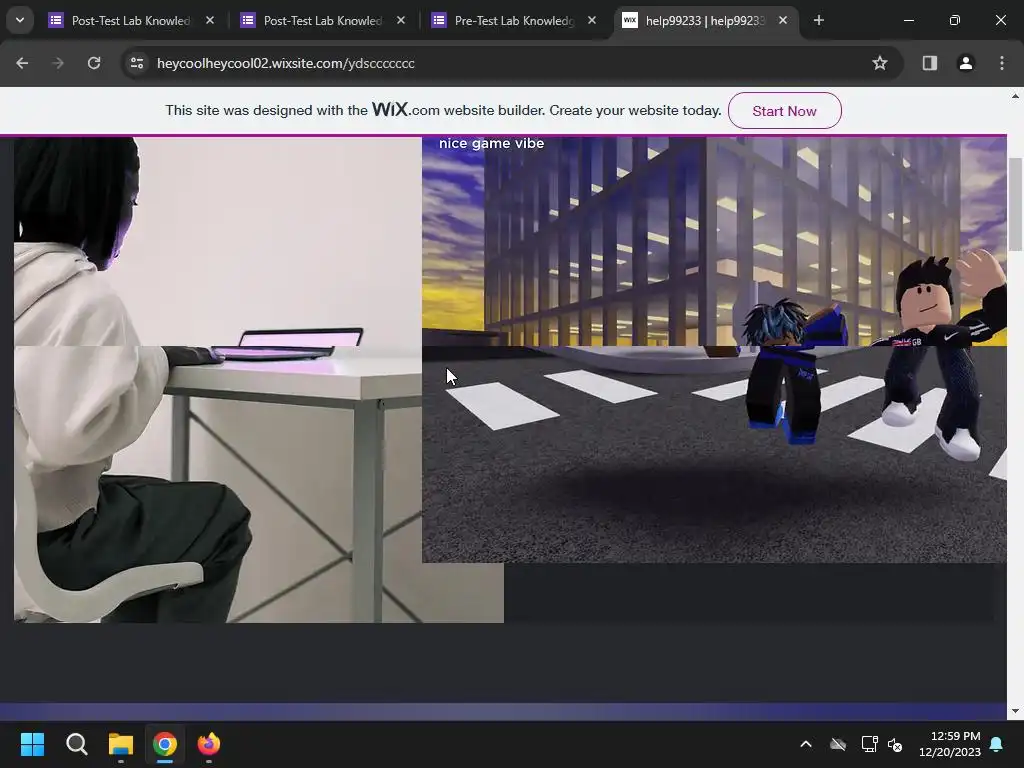Close the help99233 tab
Viewport: 1024px width, 768px height.
783,20
